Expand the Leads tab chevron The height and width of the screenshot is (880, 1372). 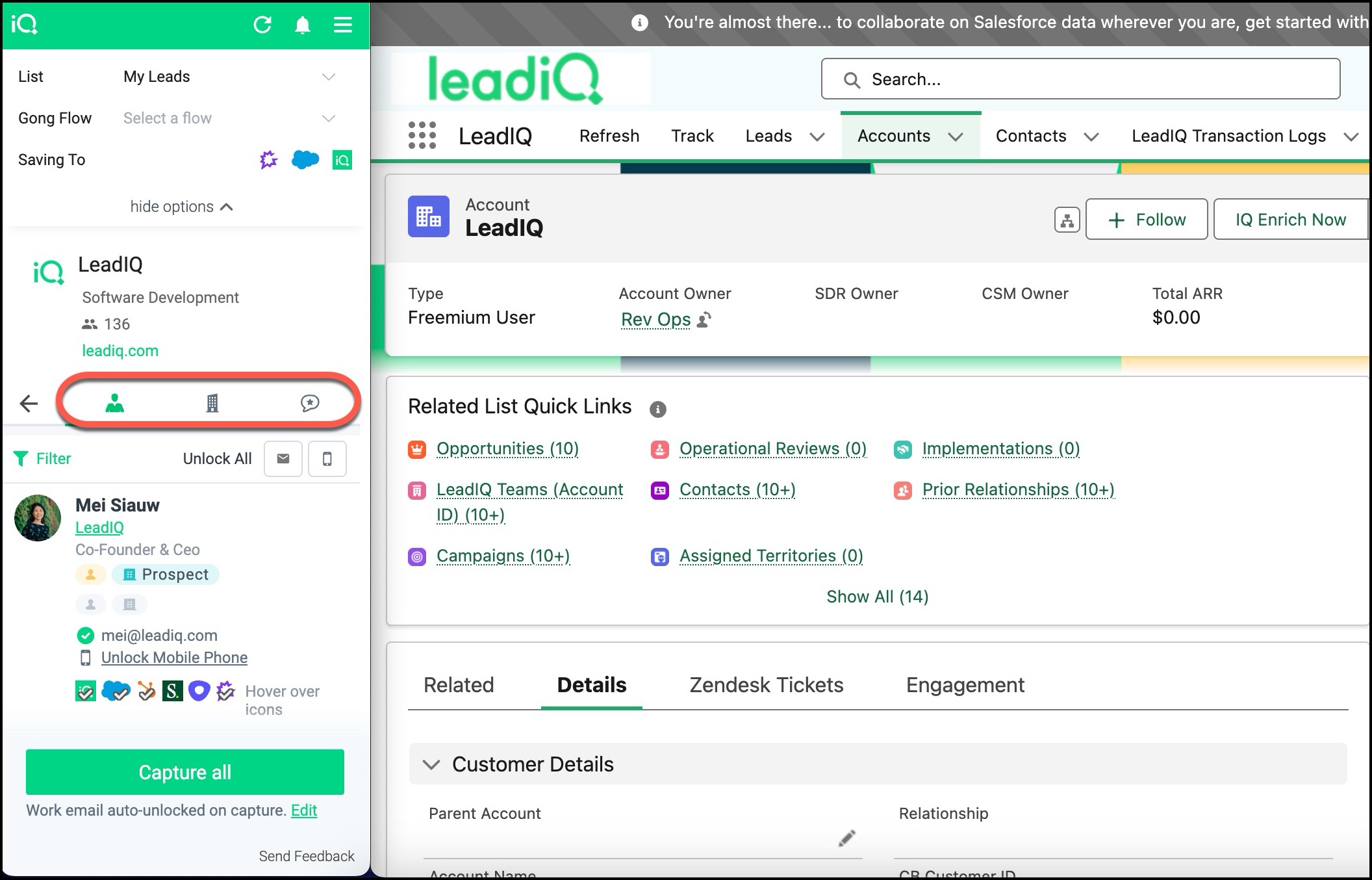click(817, 137)
